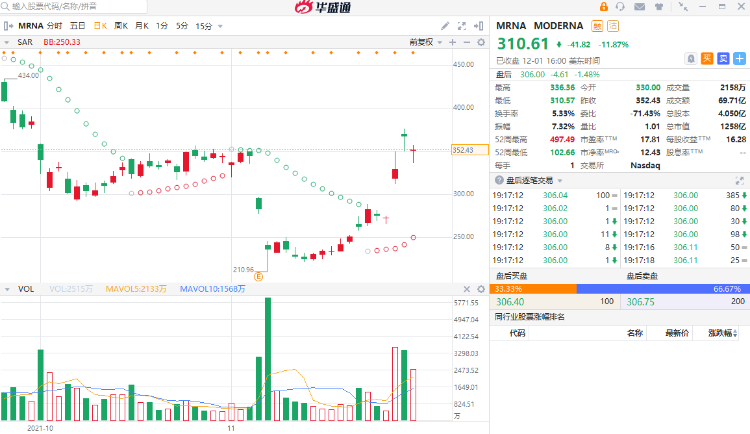
Task: Switch to 五日 five-day chart
Action: [x=77, y=26]
